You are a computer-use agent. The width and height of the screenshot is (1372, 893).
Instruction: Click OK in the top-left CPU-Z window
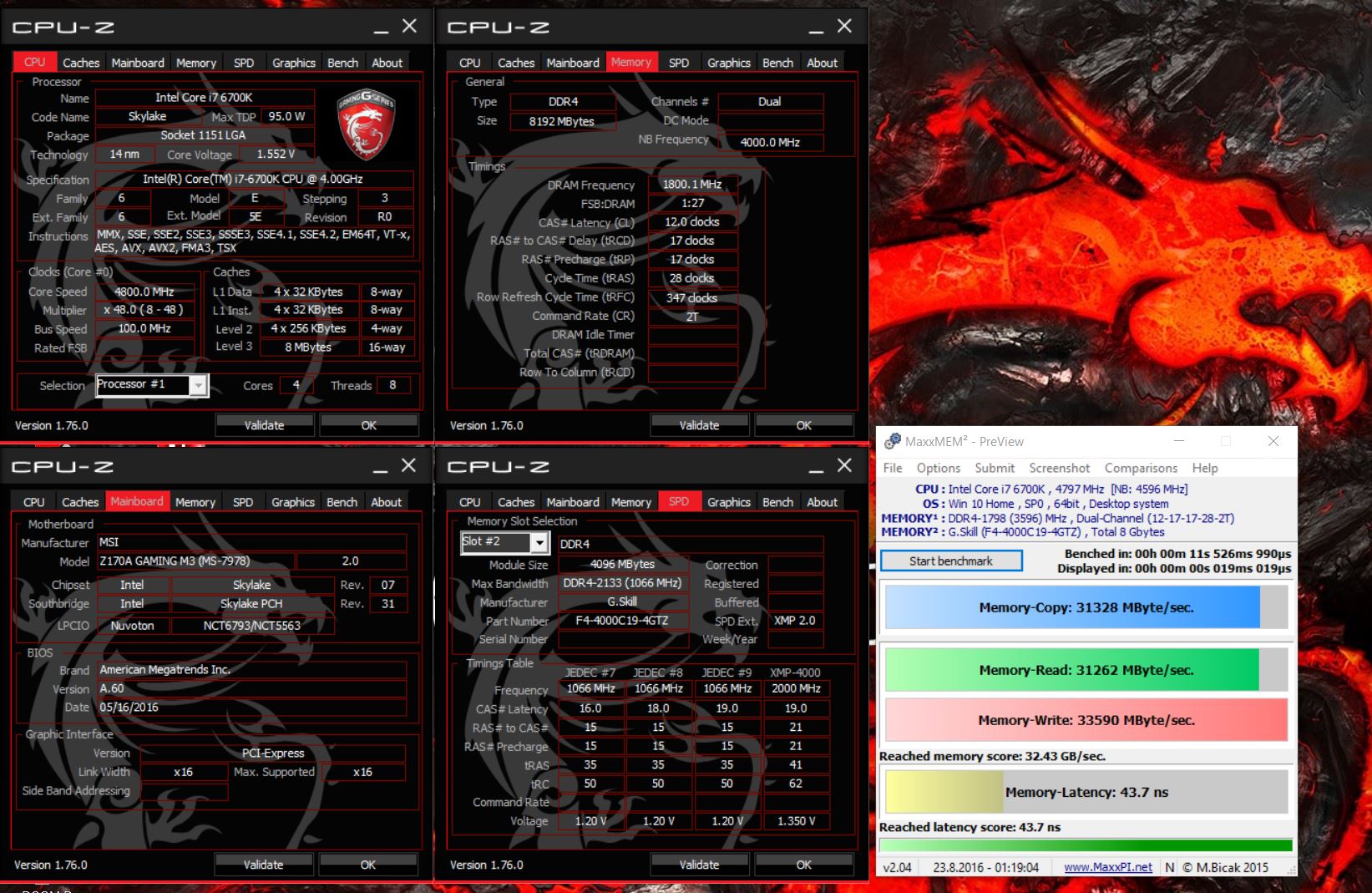[x=369, y=425]
